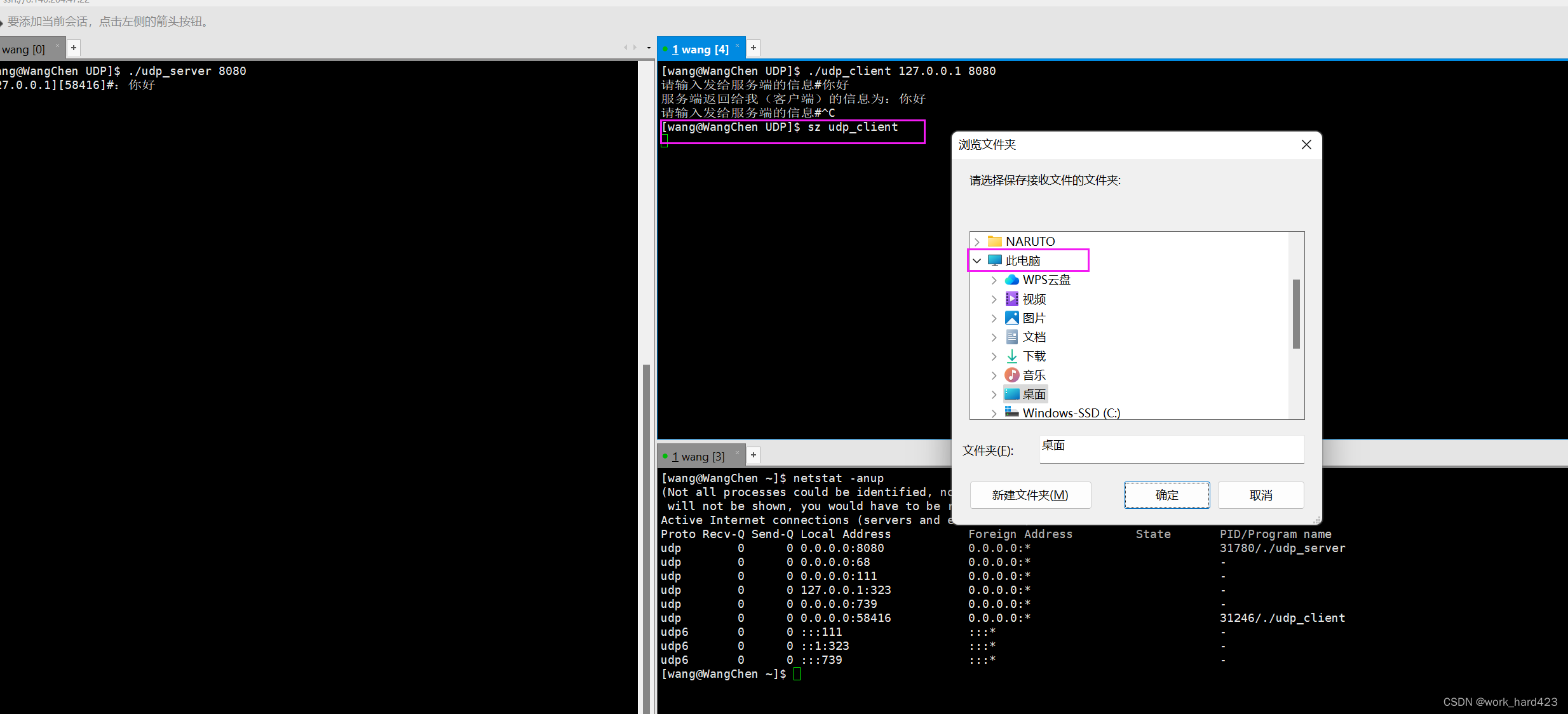Click the NARUTO folder icon
This screenshot has width=1568, height=714.
coord(995,241)
